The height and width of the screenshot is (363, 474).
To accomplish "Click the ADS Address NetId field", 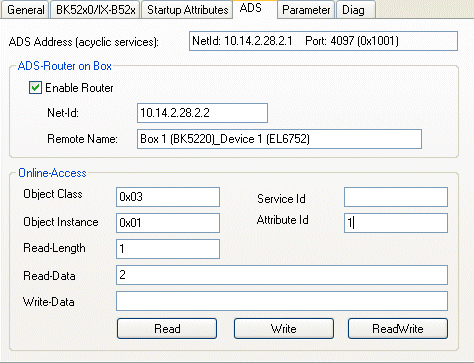I will tap(323, 41).
